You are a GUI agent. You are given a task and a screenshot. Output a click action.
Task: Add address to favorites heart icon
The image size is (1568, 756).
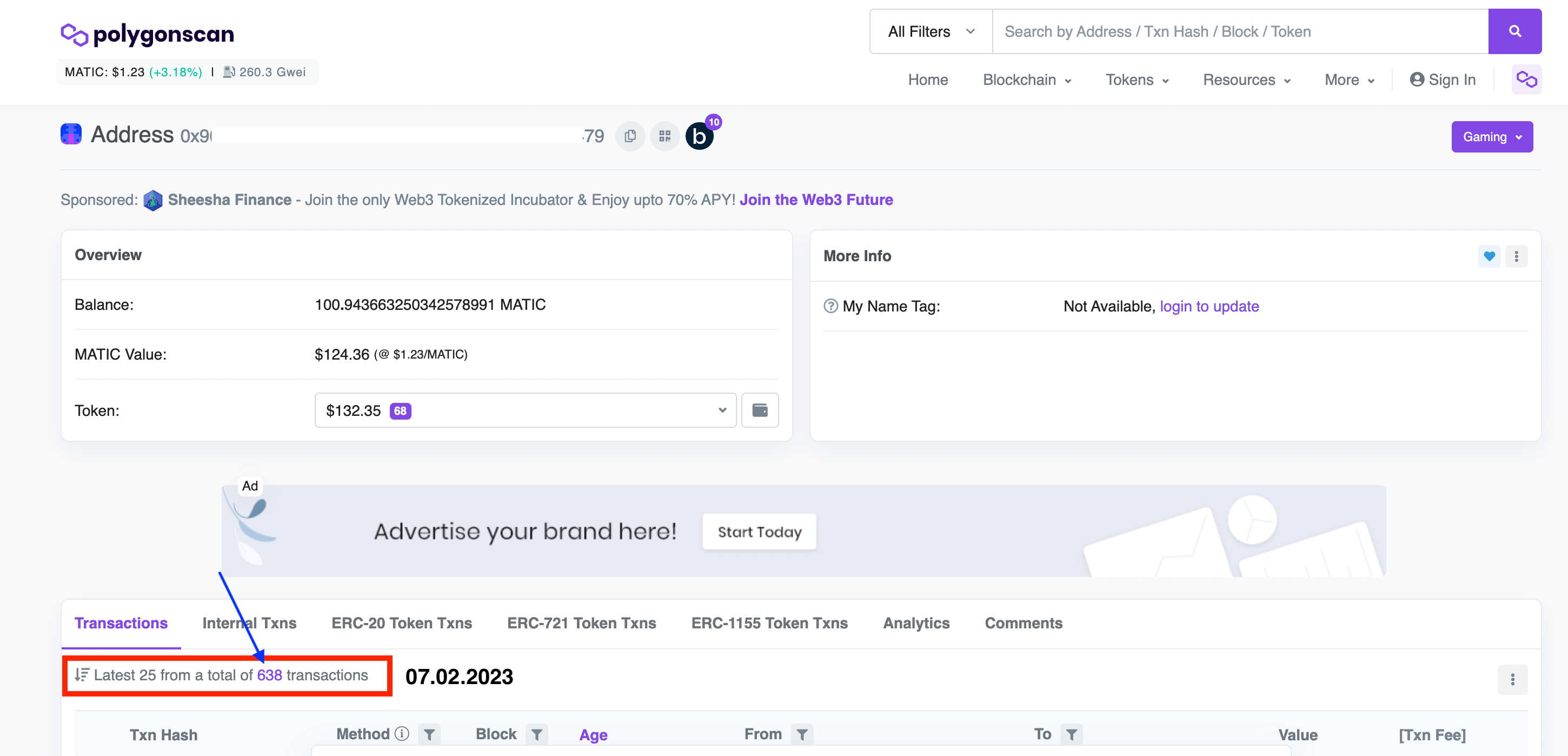[1489, 256]
